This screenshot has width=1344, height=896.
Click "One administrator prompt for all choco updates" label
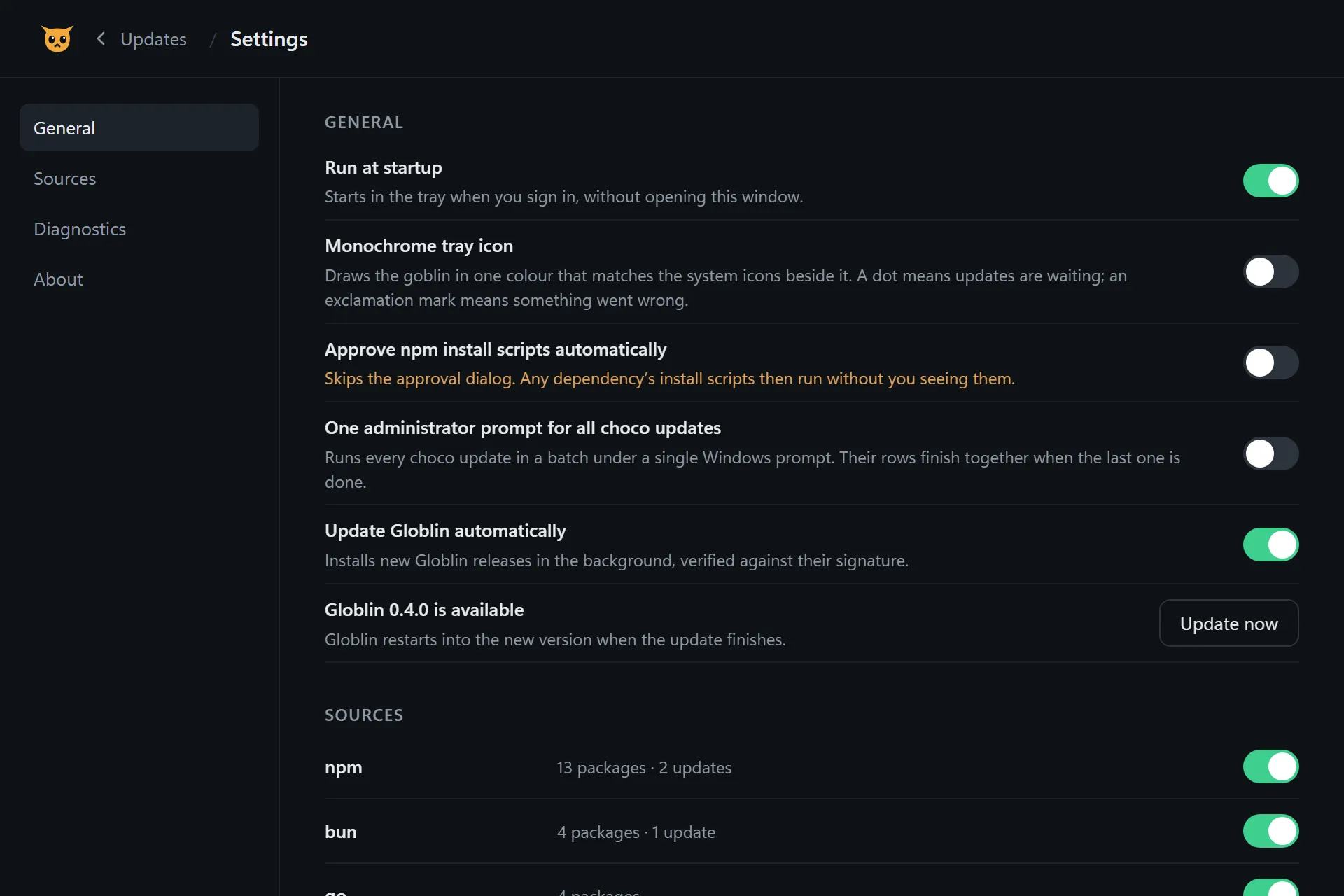pyautogui.click(x=523, y=428)
